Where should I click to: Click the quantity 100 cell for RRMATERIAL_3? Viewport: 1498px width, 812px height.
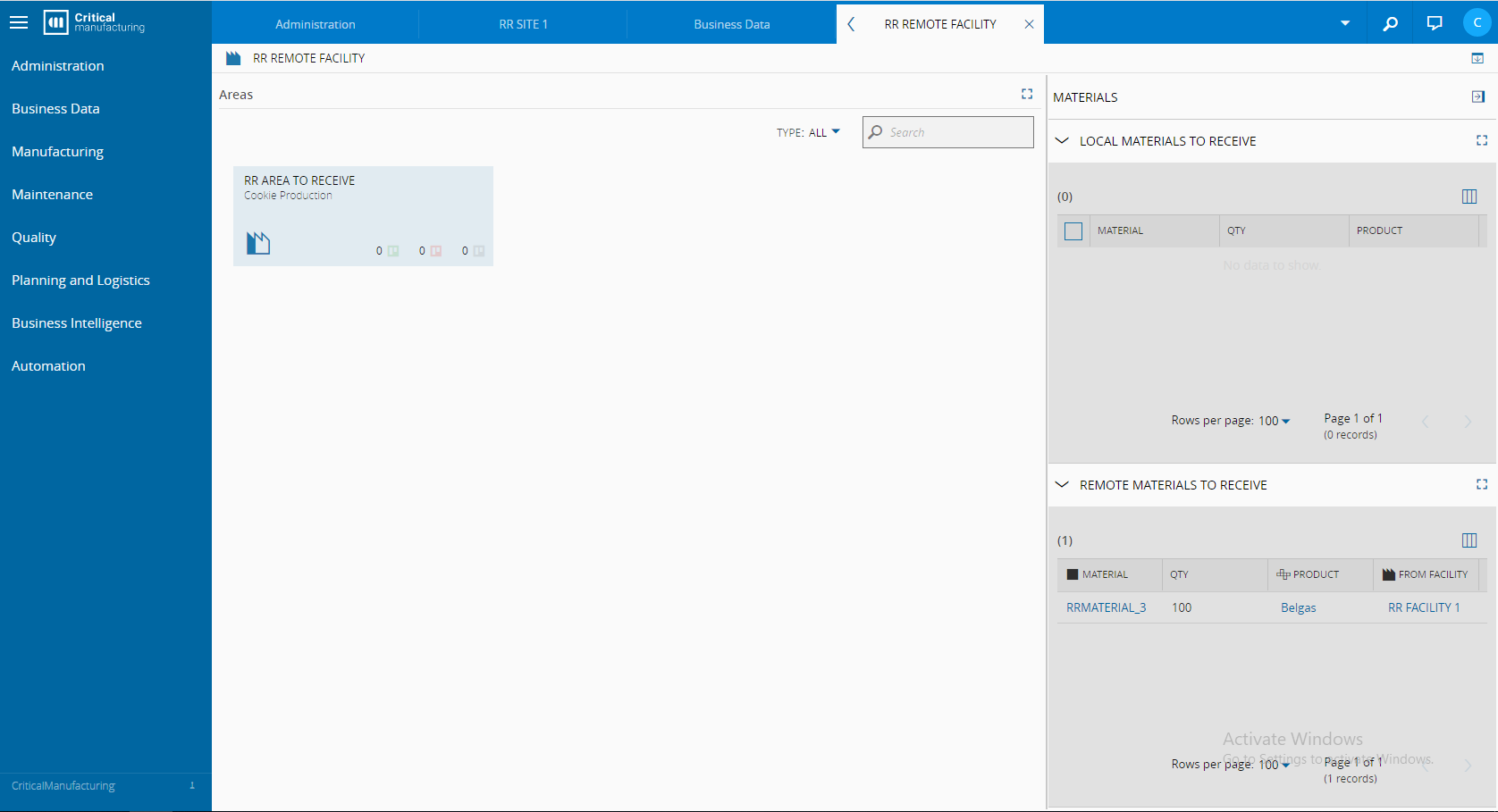(1182, 607)
